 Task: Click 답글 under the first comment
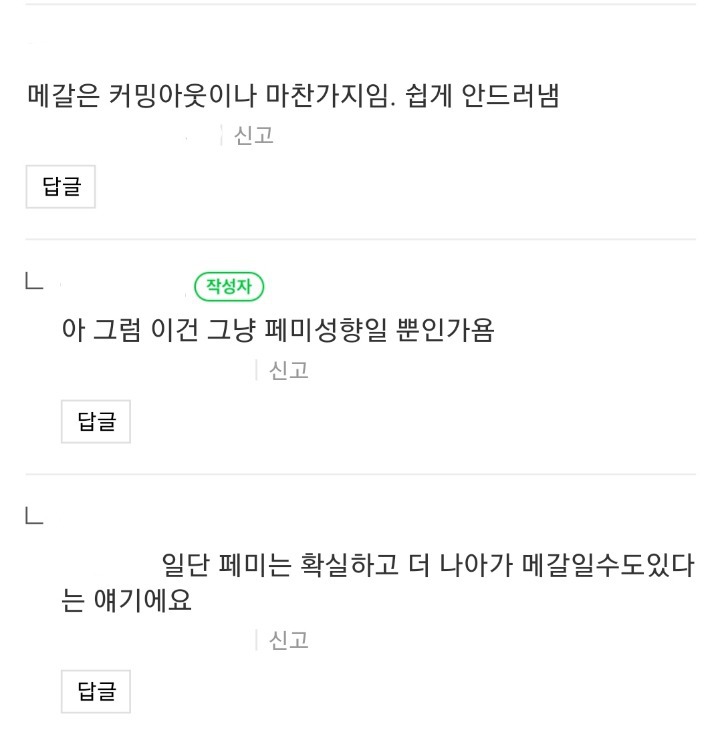(60, 187)
